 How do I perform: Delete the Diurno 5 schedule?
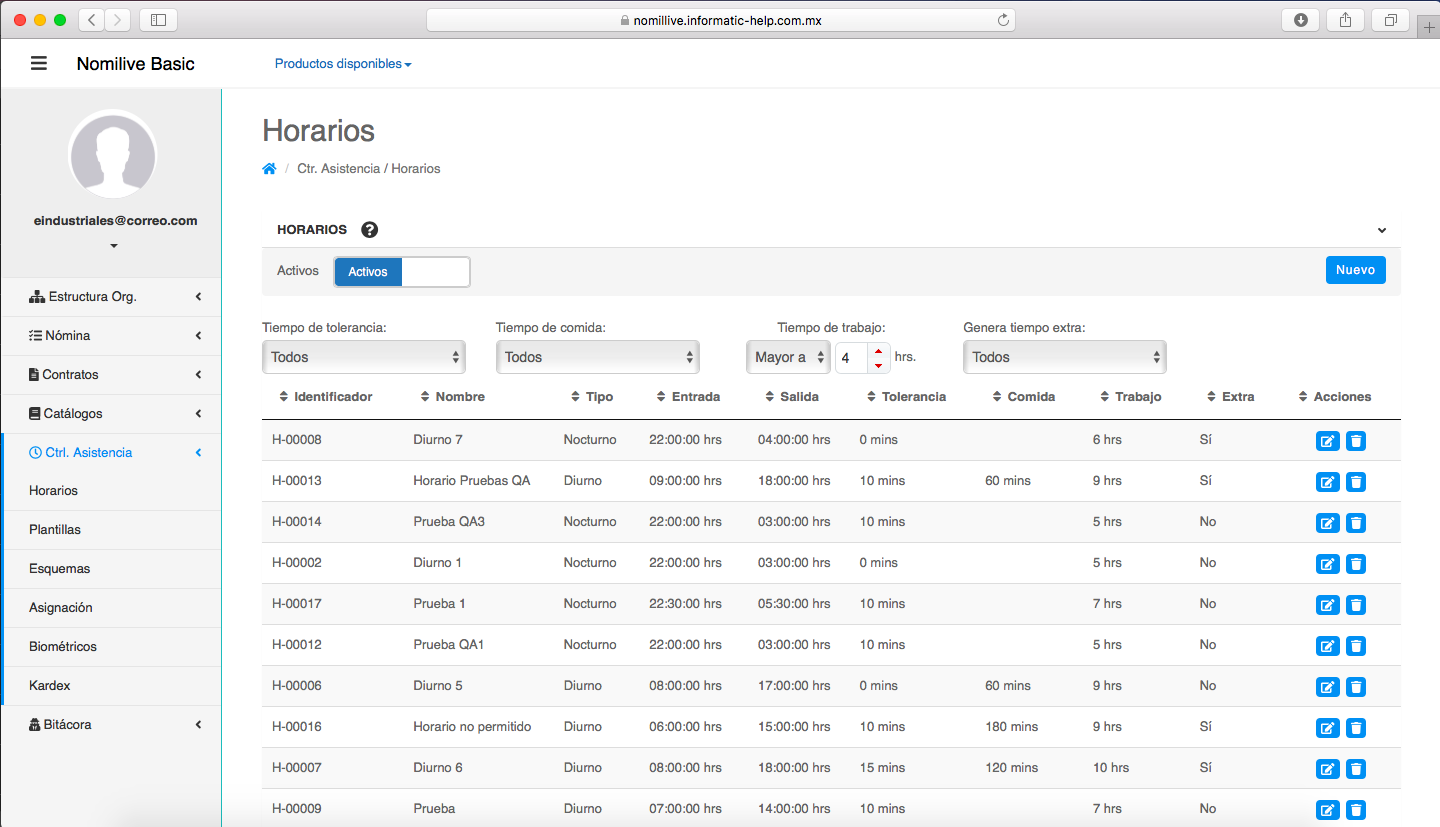tap(1355, 687)
